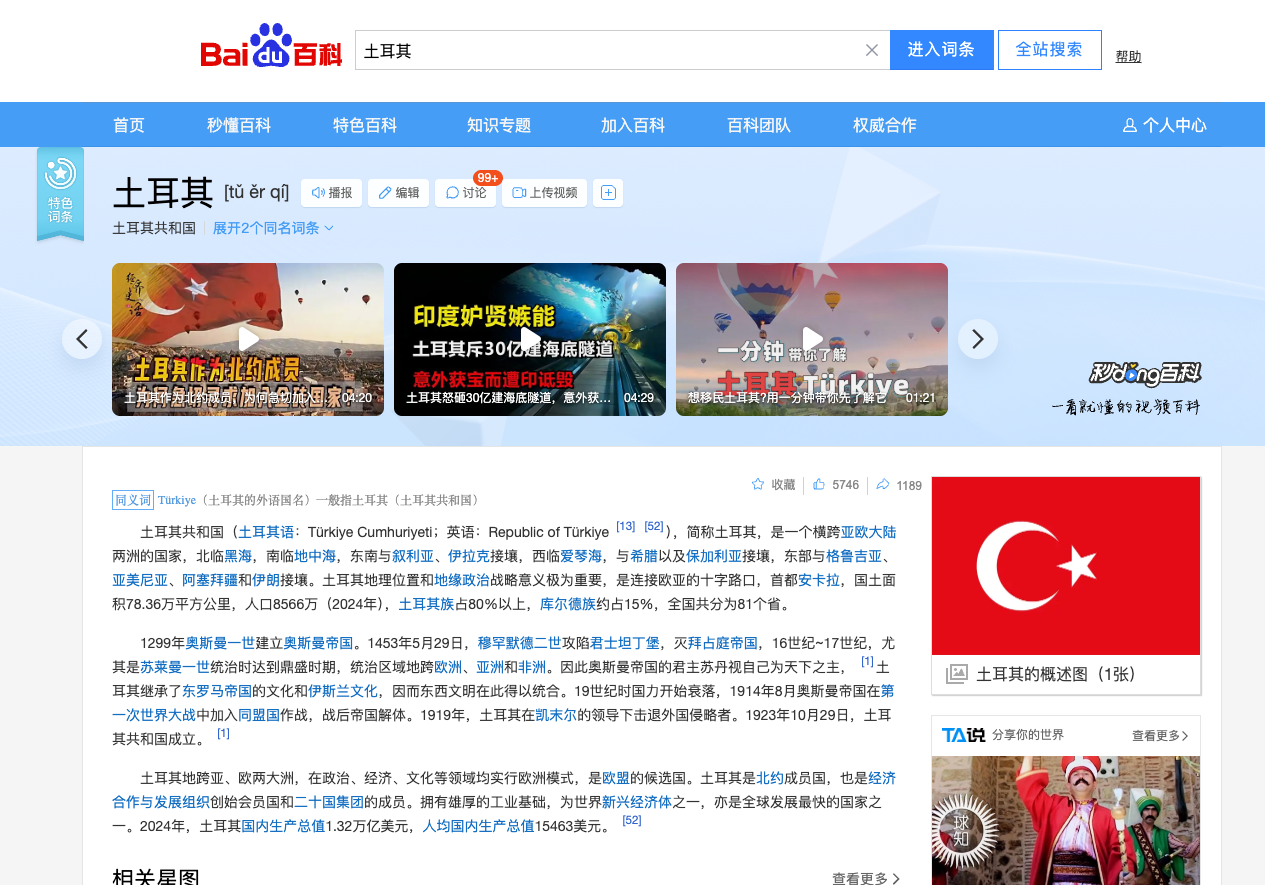Open the 库尔德族 link

click(568, 604)
